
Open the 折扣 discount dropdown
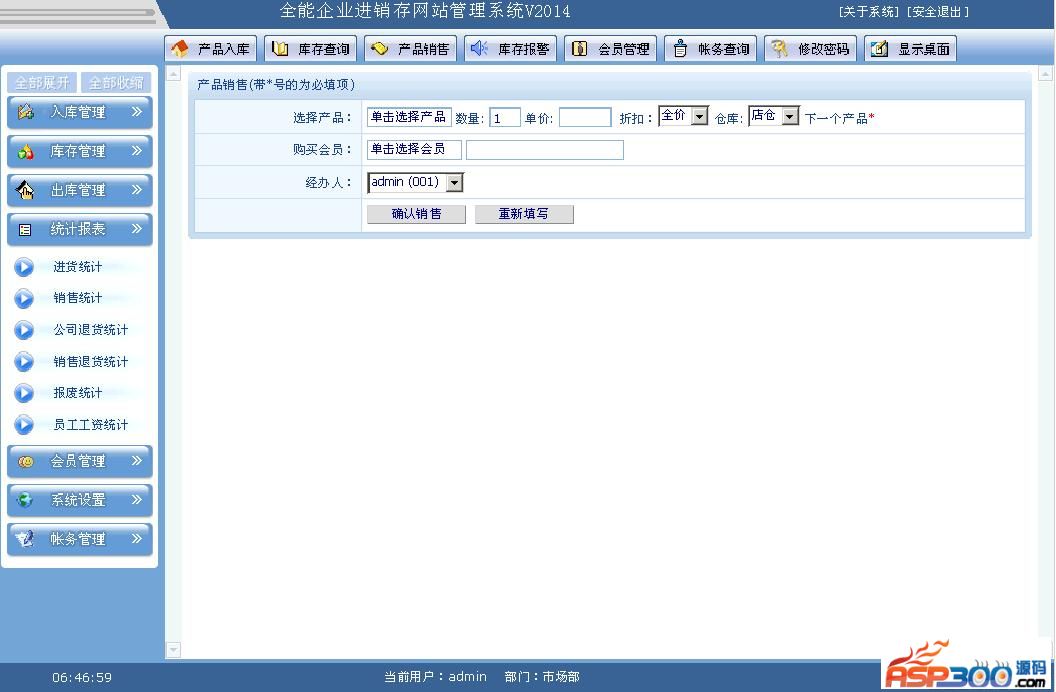(683, 116)
